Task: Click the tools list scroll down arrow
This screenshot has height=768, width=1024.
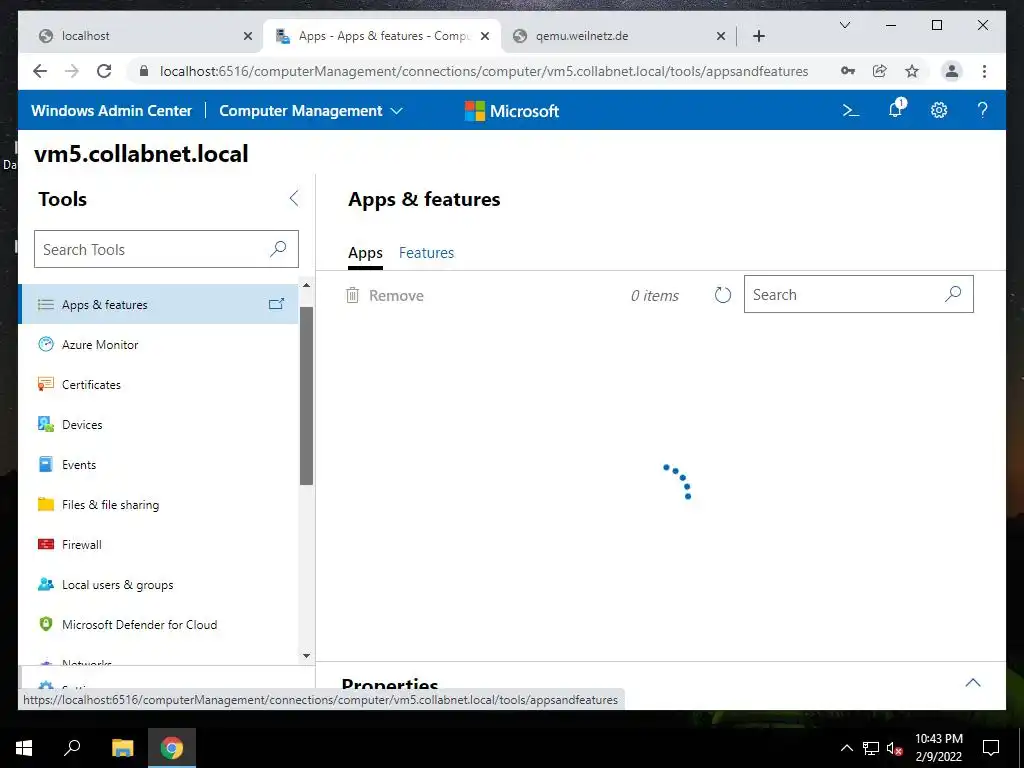Action: pos(306,656)
